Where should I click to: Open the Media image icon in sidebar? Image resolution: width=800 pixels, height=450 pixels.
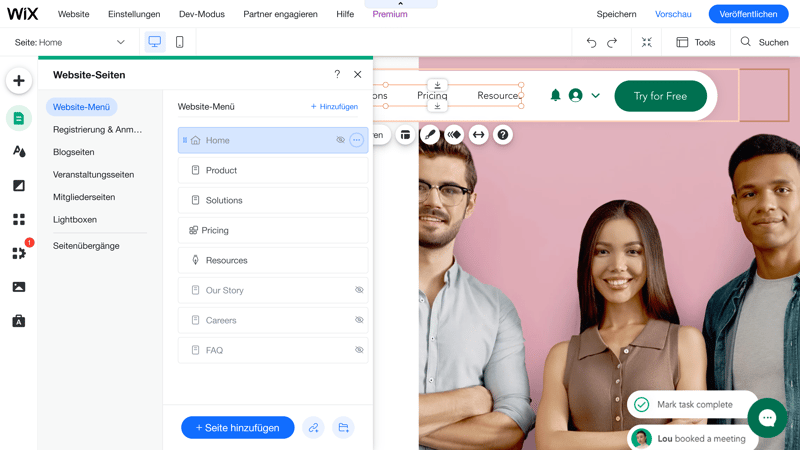[x=19, y=287]
